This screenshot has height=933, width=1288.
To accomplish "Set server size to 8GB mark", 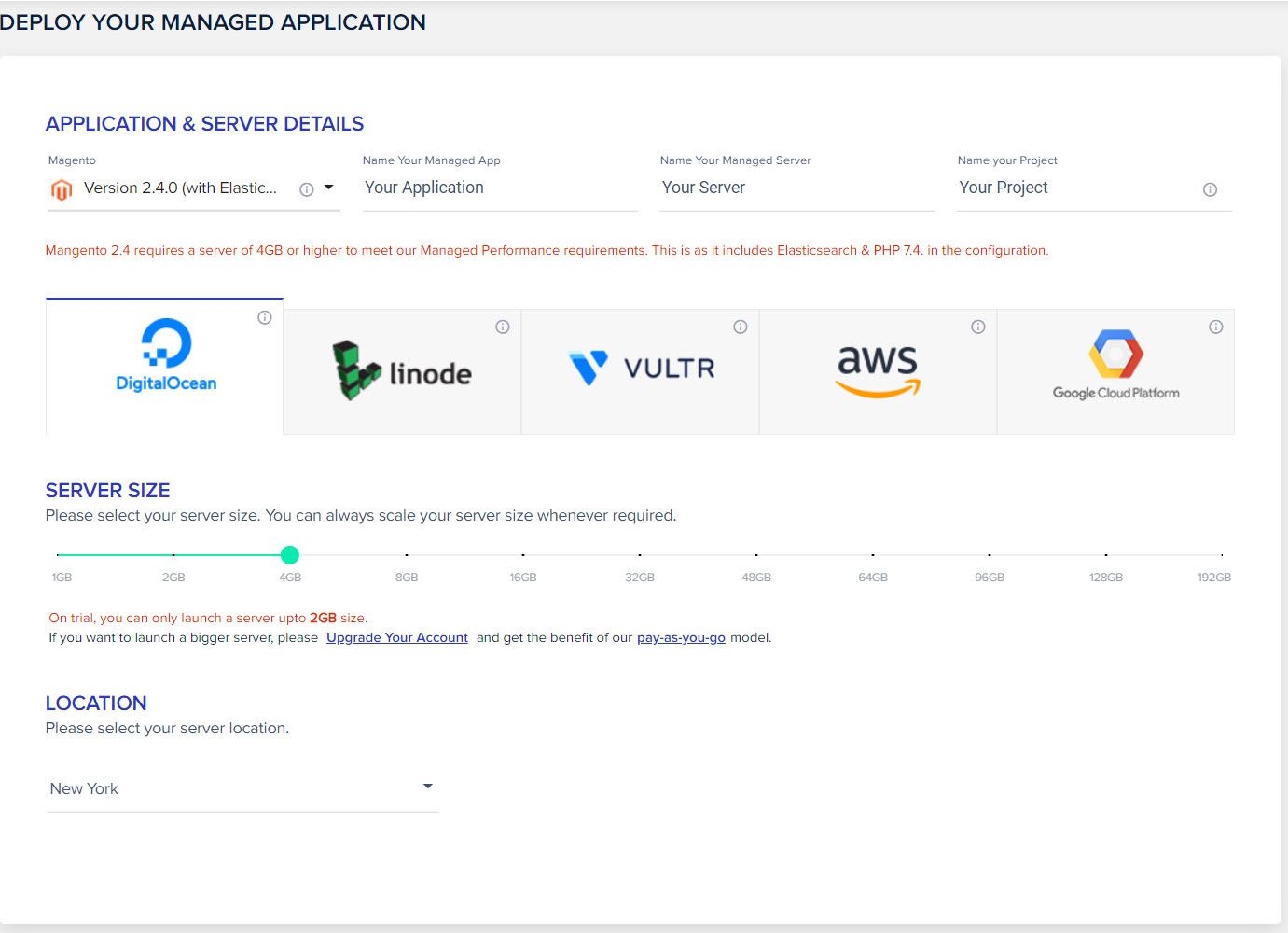I will [x=407, y=555].
